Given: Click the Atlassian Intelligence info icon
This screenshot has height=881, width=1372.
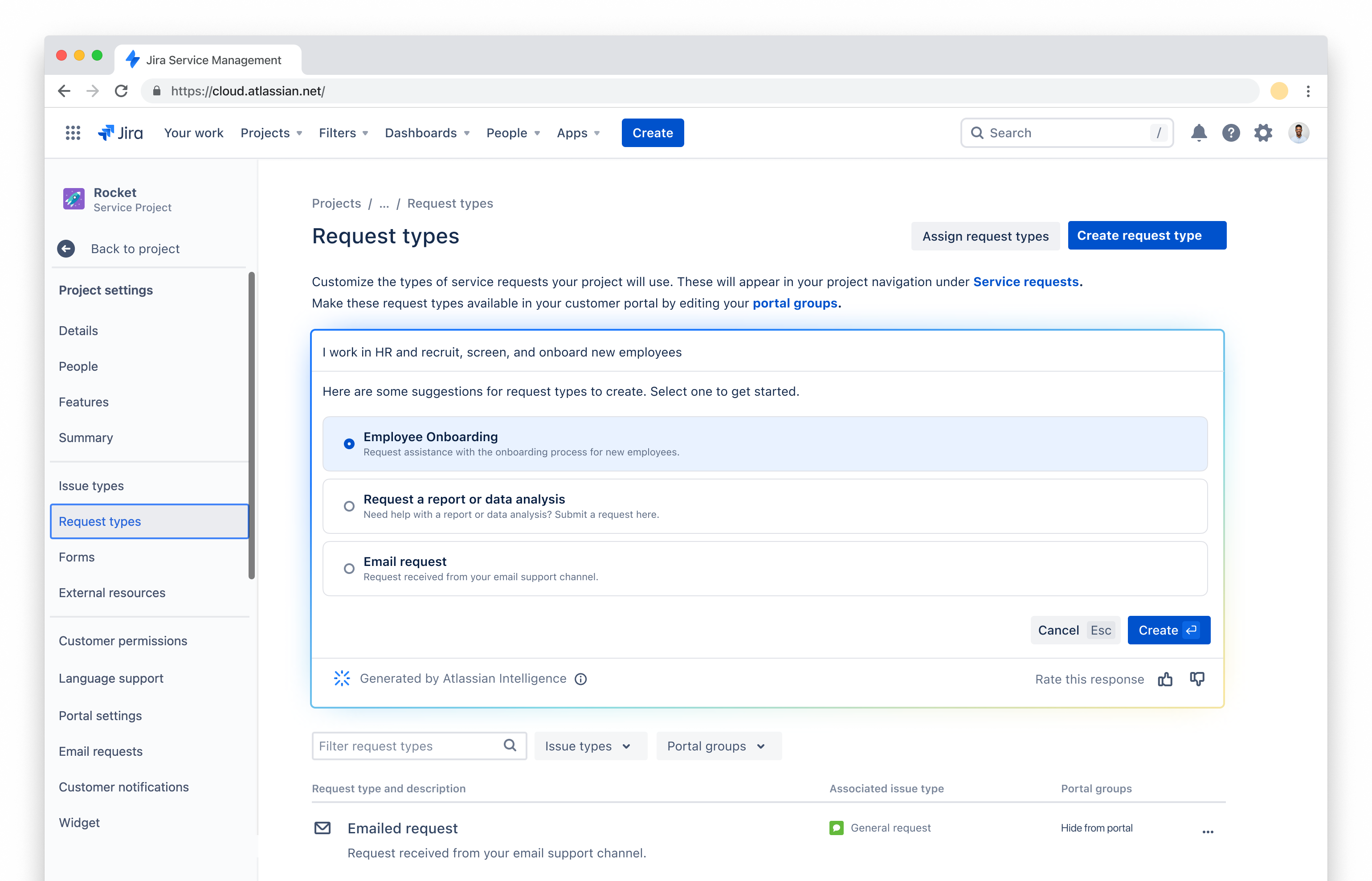Looking at the screenshot, I should pos(580,679).
